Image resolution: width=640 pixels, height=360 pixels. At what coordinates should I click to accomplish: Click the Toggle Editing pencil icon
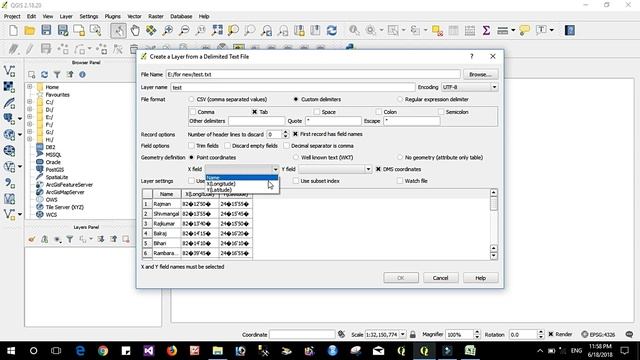coord(29,49)
